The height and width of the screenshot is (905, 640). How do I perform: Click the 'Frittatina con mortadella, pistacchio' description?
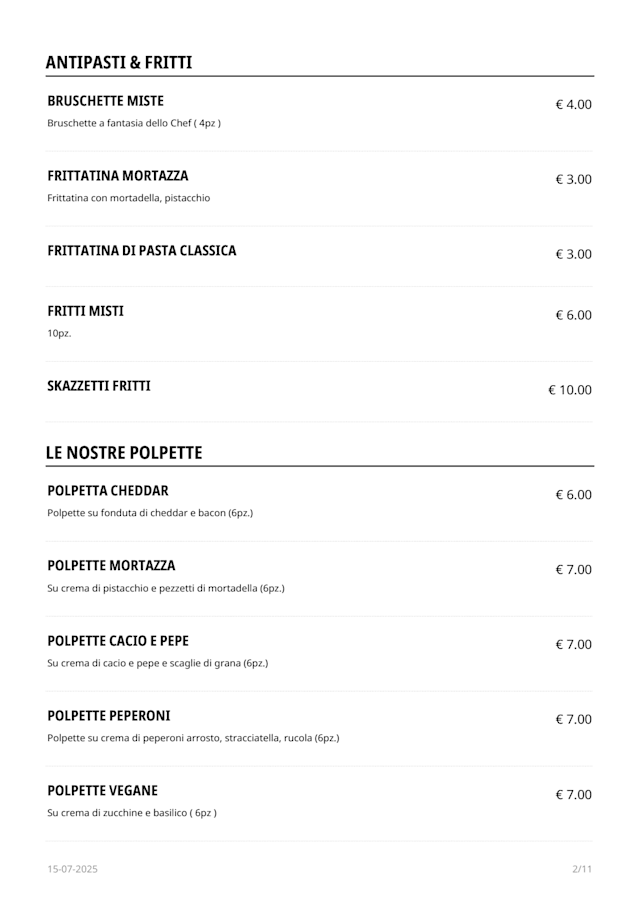coord(128,198)
